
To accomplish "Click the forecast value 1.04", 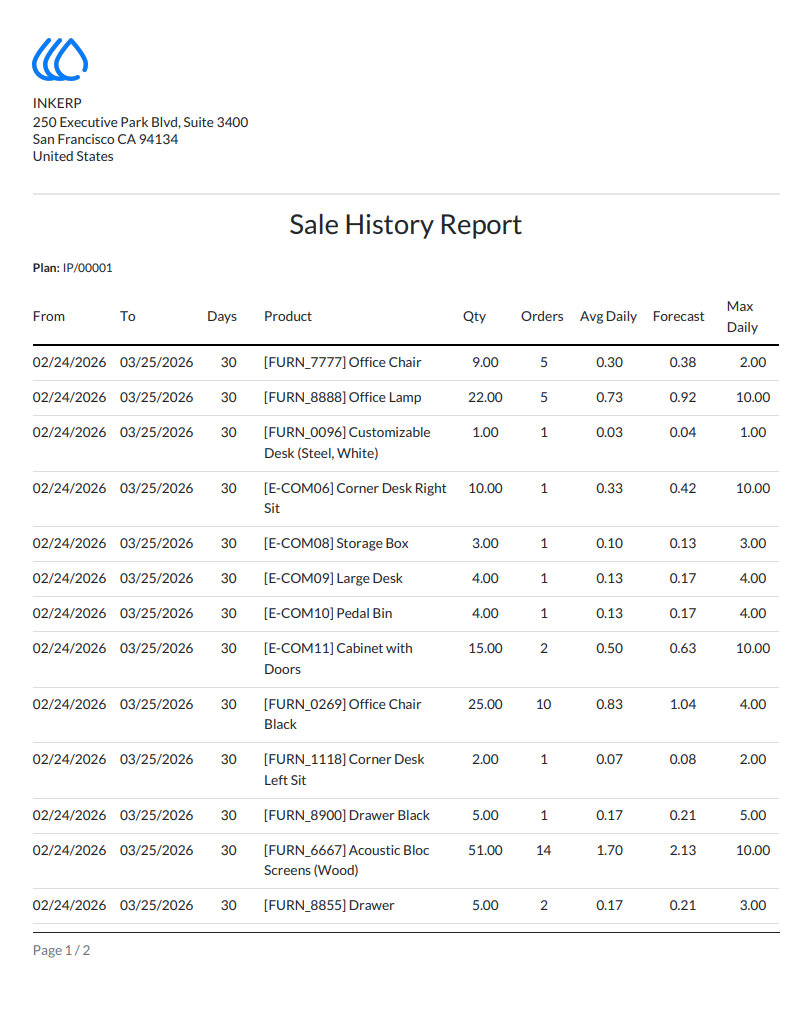I will click(683, 704).
